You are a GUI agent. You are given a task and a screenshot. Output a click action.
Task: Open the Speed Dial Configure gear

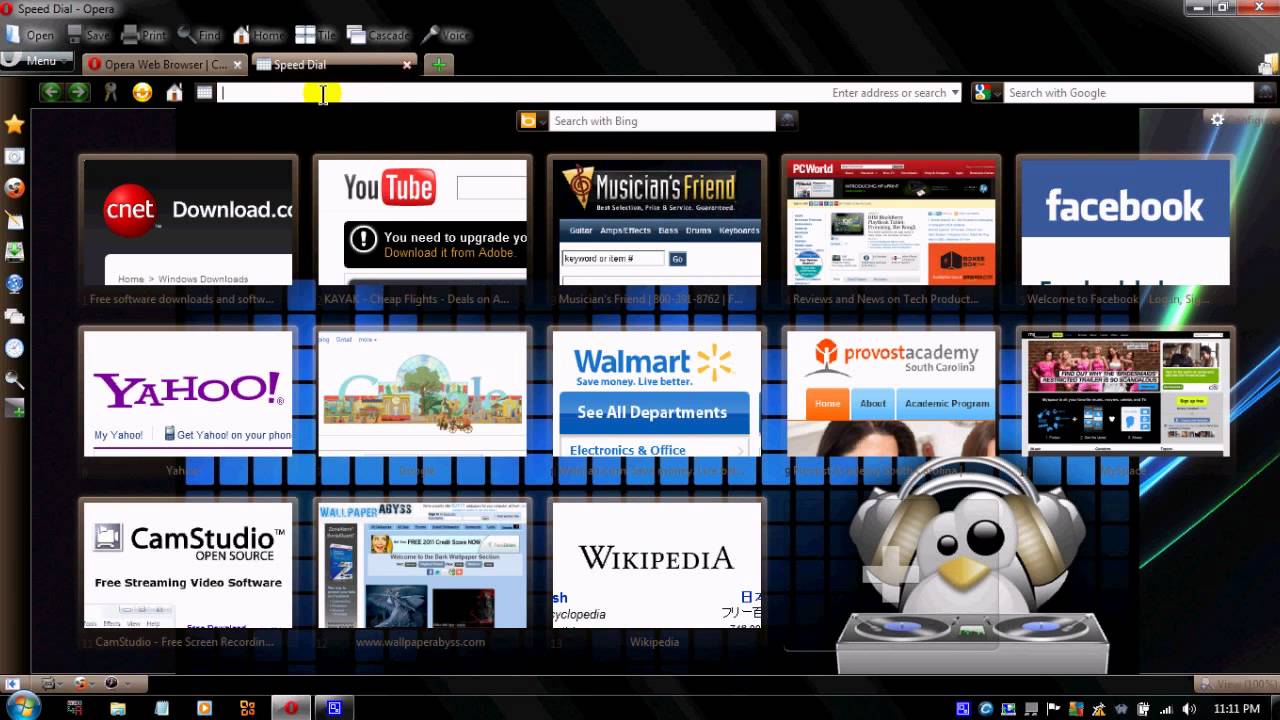point(1217,120)
